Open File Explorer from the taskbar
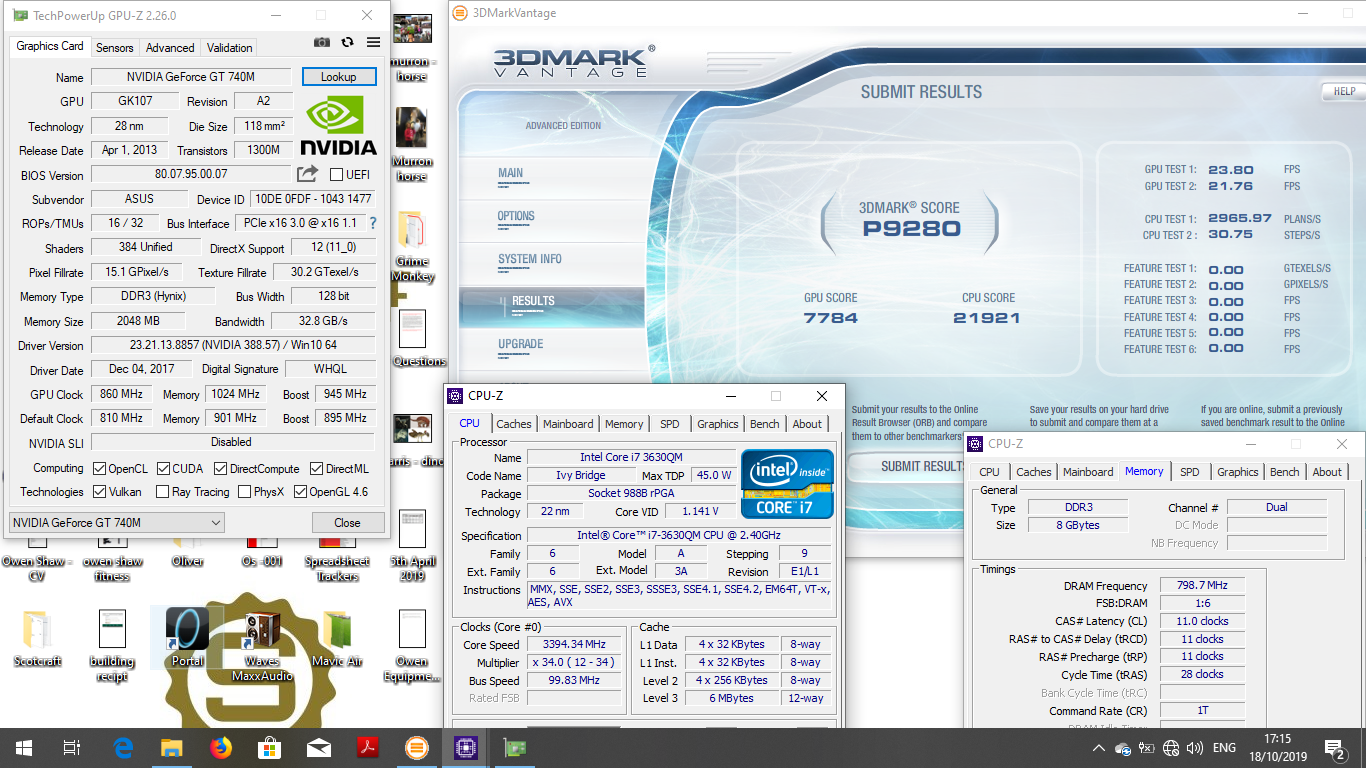Image resolution: width=1366 pixels, height=768 pixels. tap(172, 748)
